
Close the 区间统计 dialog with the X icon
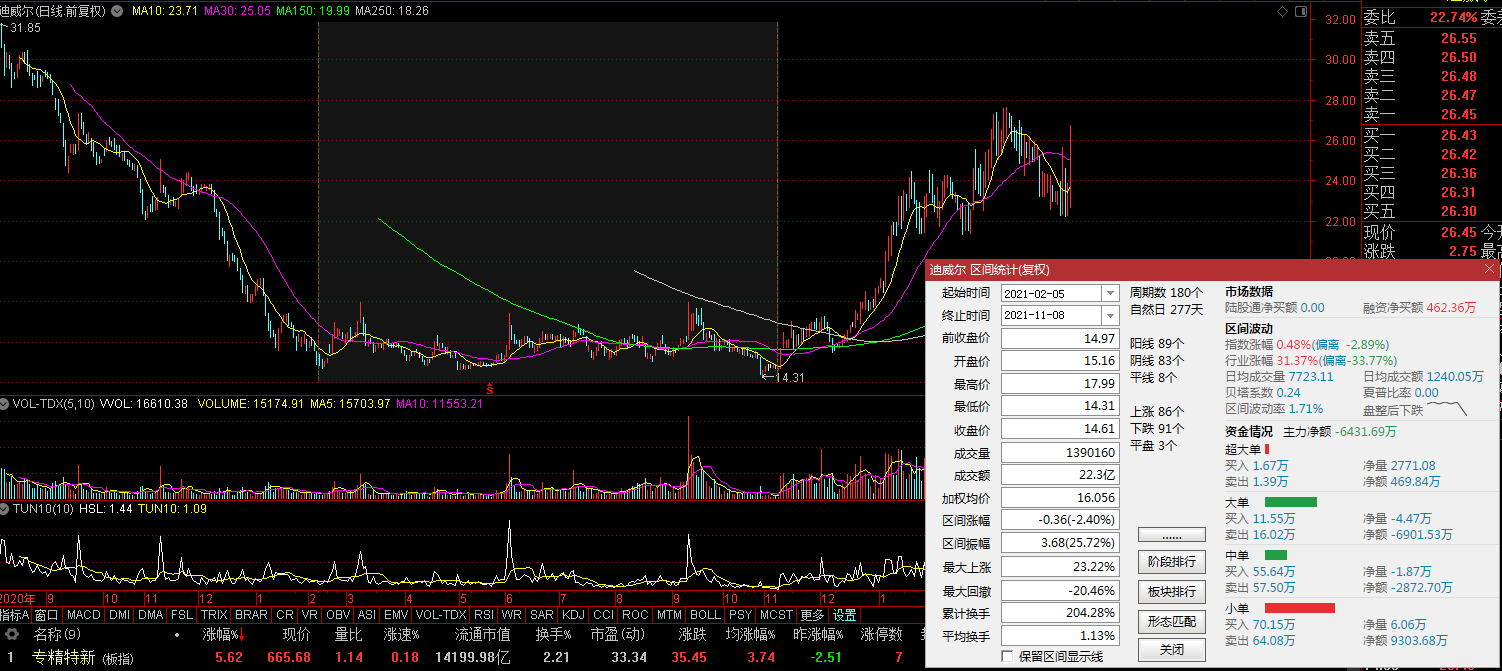[x=1489, y=270]
